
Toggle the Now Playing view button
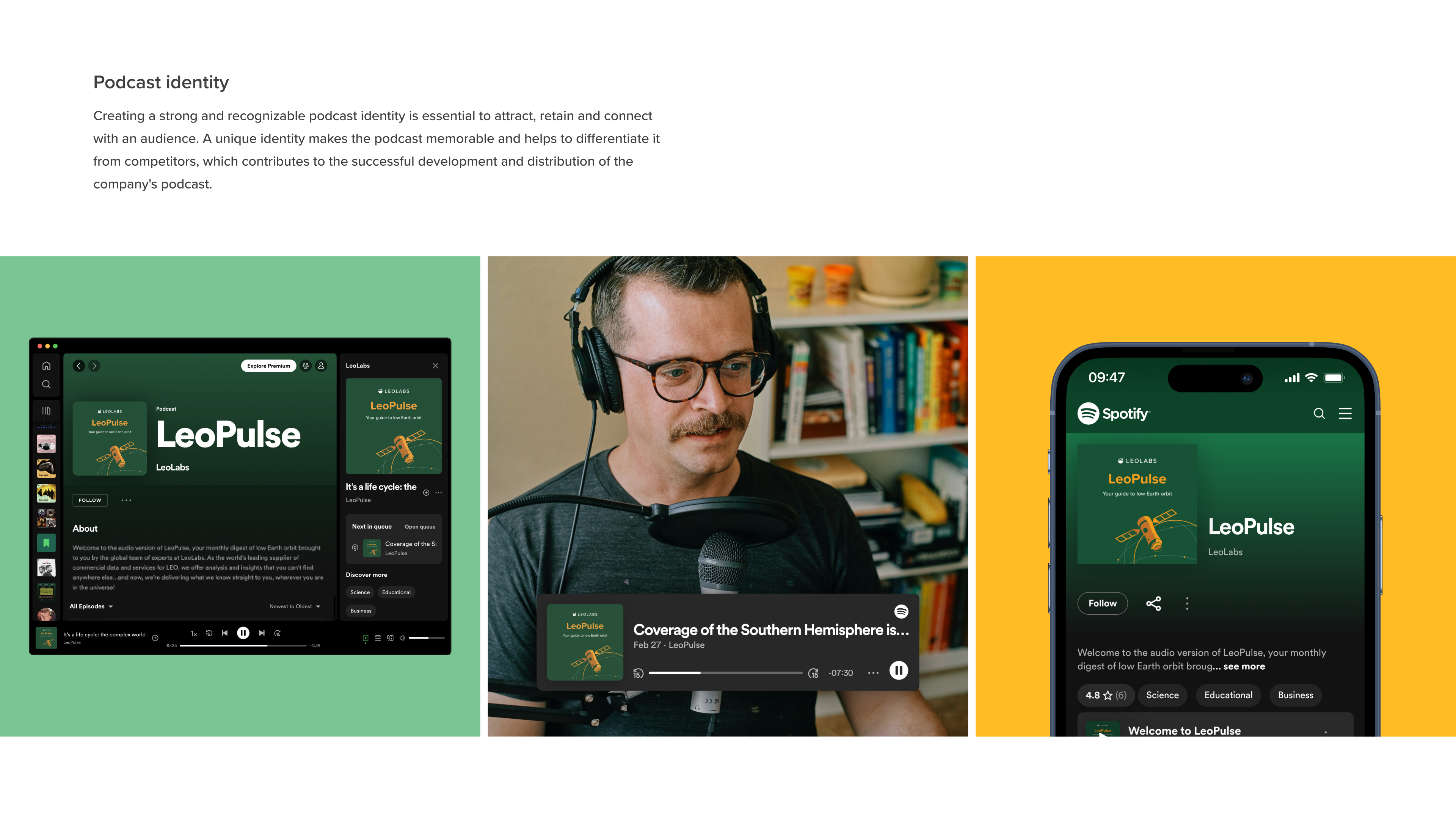366,638
